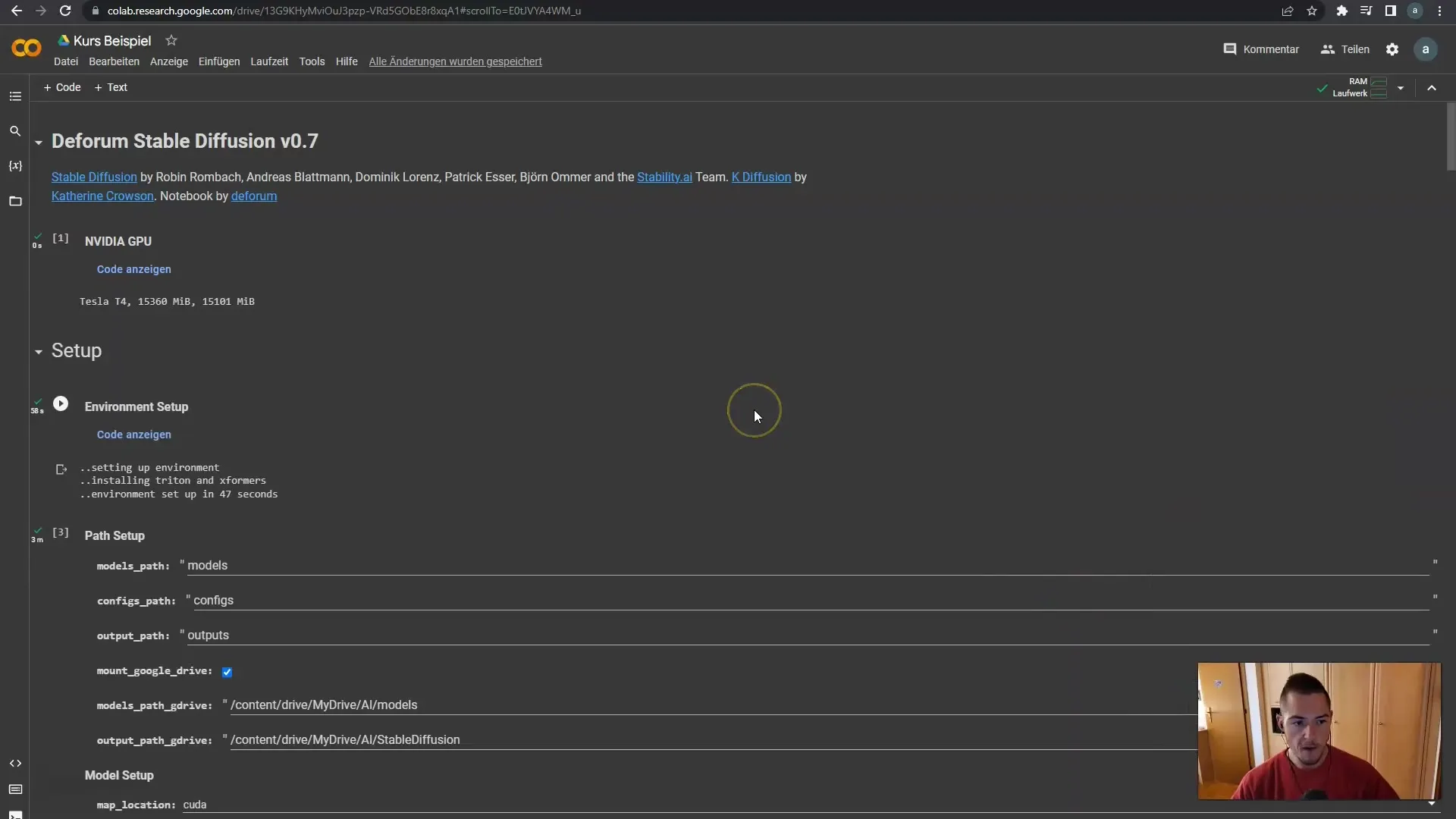View the site security lock info
Viewport: 1456px width, 819px height.
(x=95, y=11)
